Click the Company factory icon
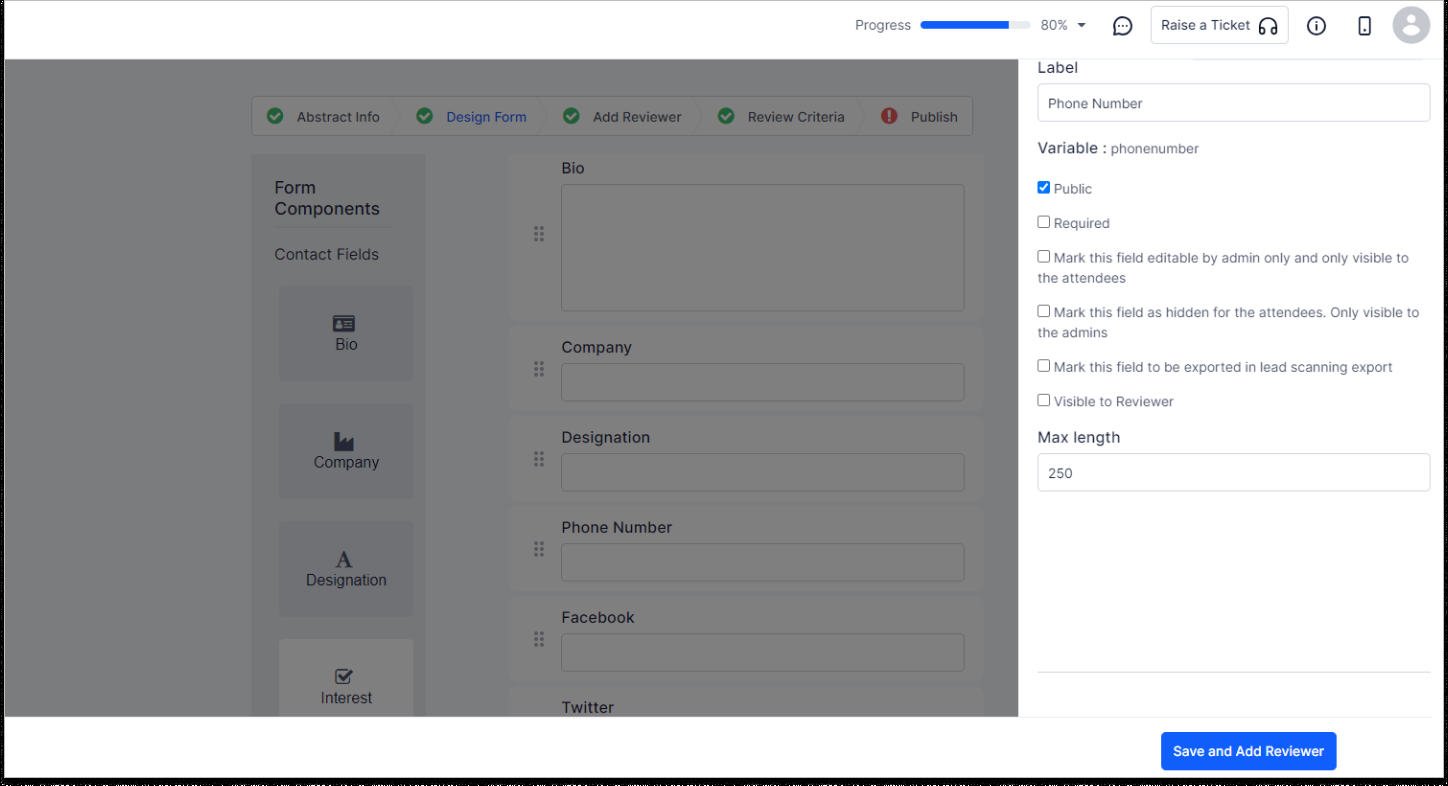This screenshot has height=786, width=1448. tap(344, 441)
